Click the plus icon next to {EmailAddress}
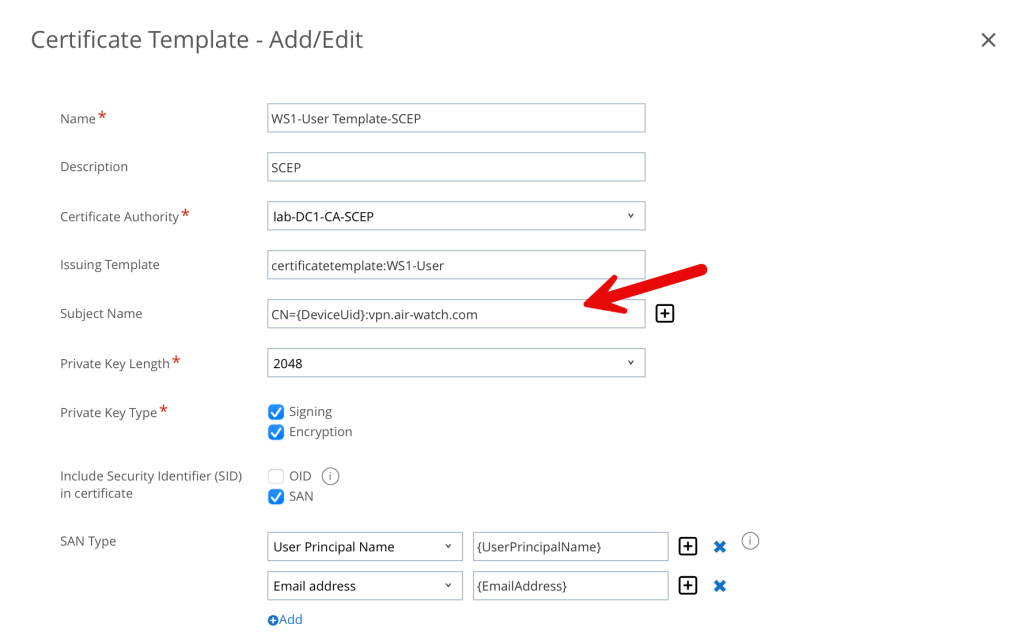The image size is (1023, 643). click(x=688, y=586)
